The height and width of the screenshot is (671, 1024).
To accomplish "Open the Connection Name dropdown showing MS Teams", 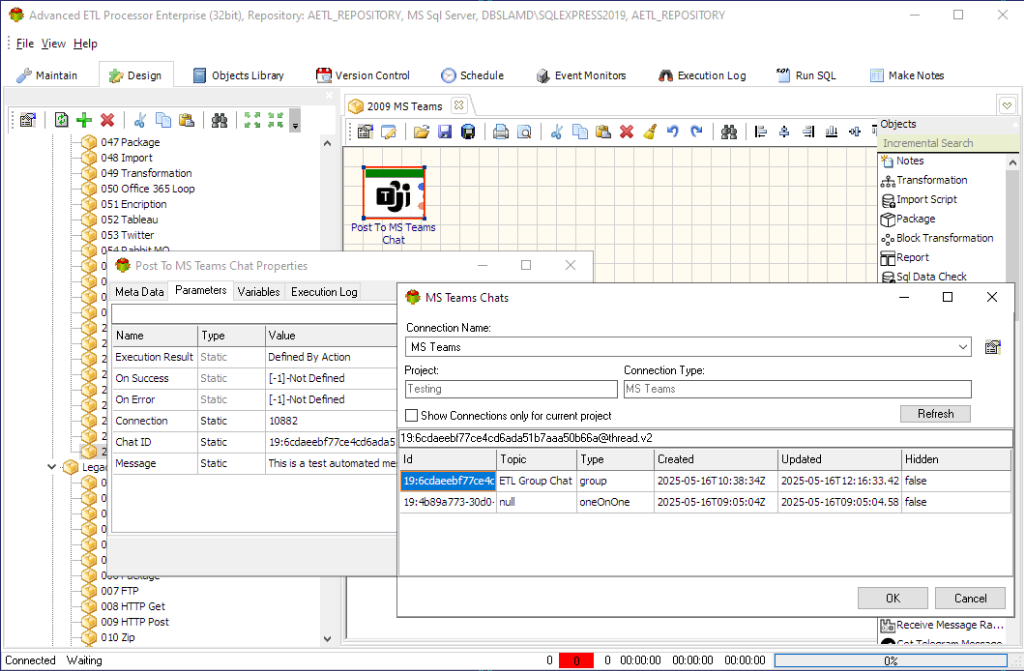I will (963, 347).
